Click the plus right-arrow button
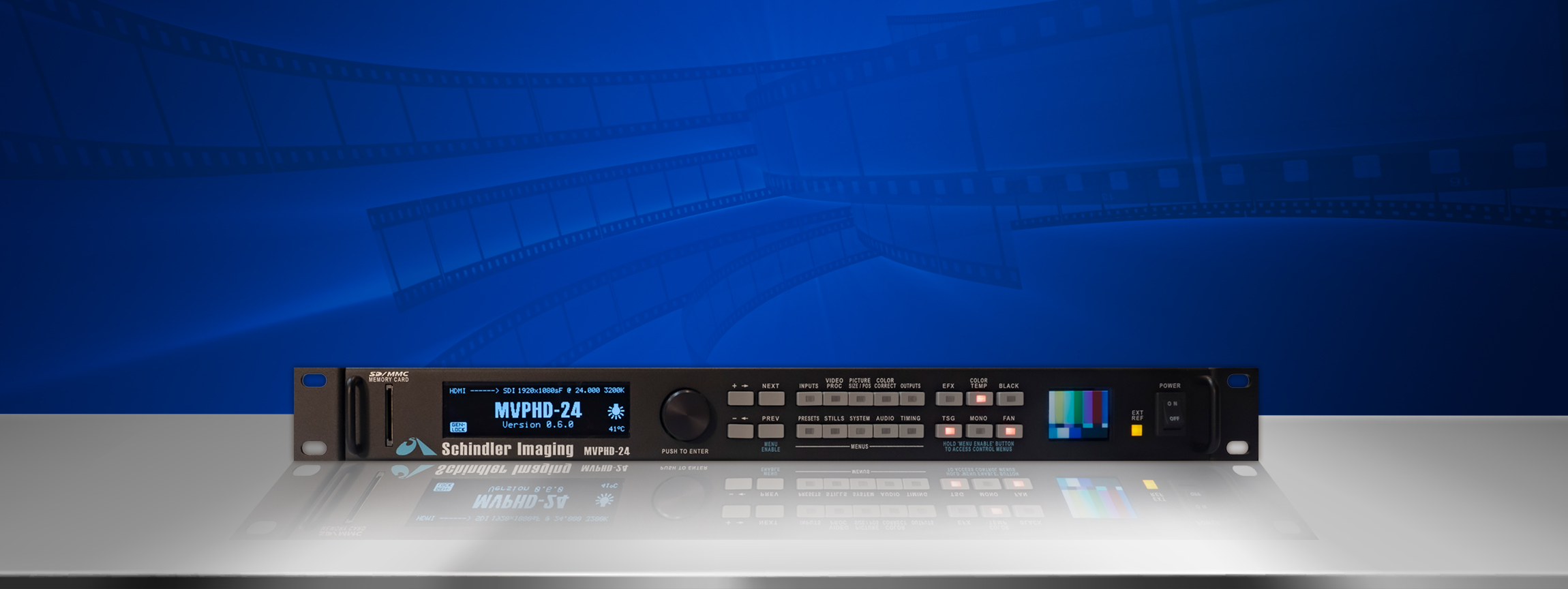This screenshot has width=1568, height=589. coord(740,399)
